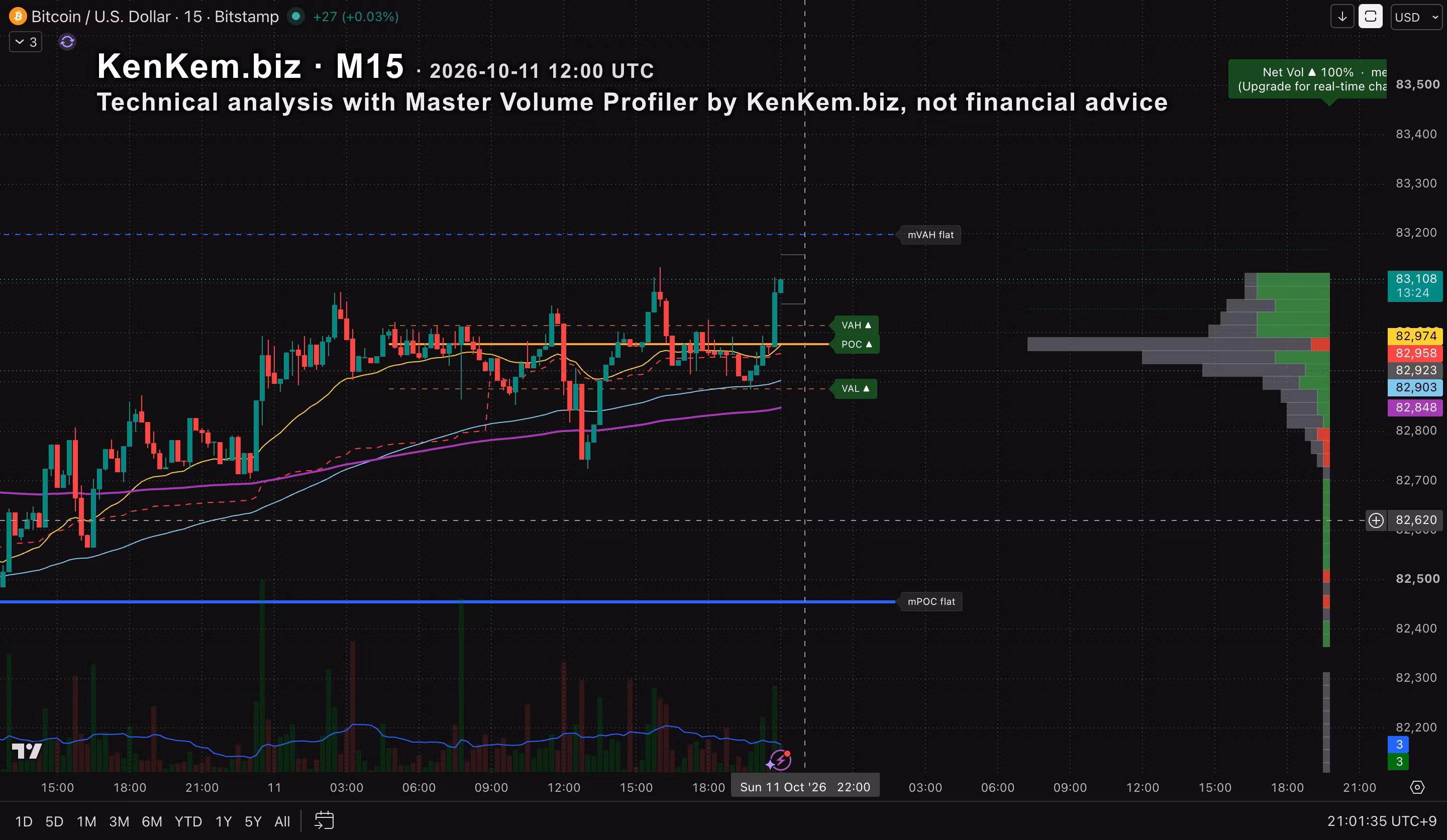
Task: Open the go-to-date calendar icon
Action: (325, 820)
